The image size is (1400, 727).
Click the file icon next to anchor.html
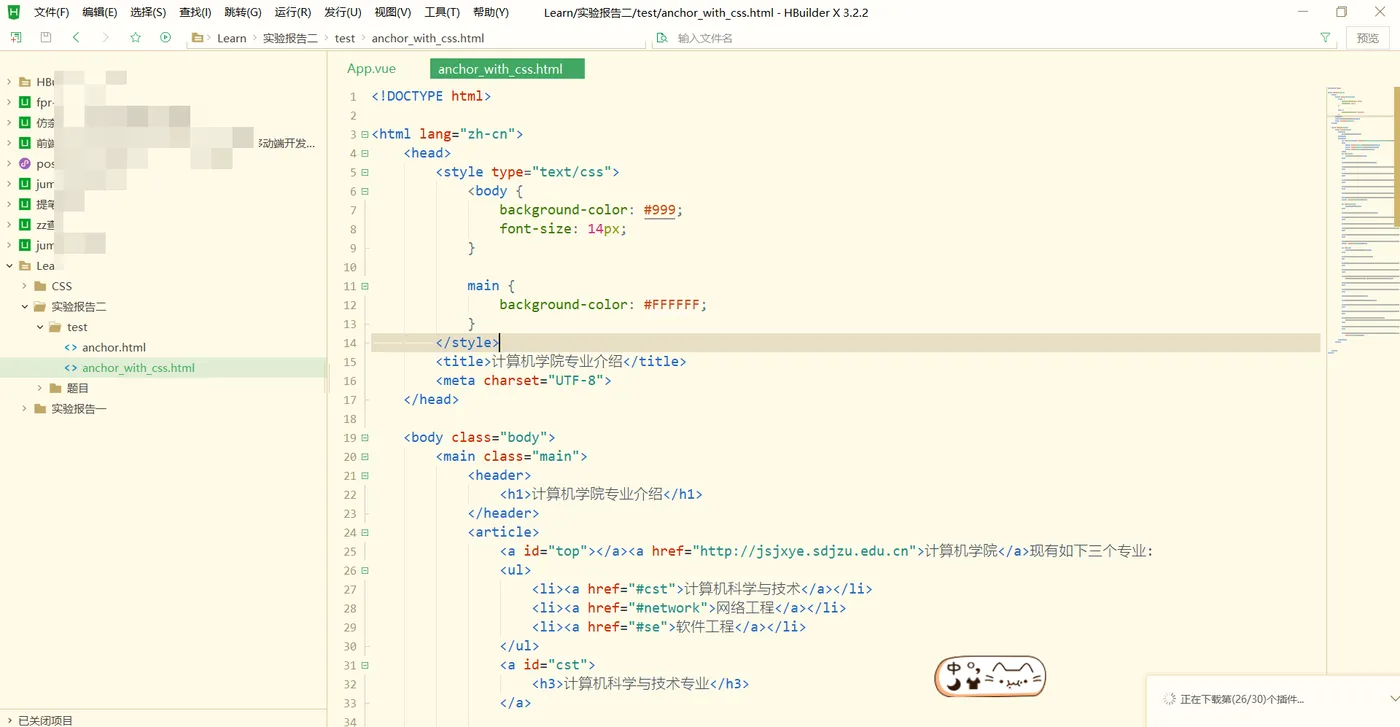tap(71, 347)
